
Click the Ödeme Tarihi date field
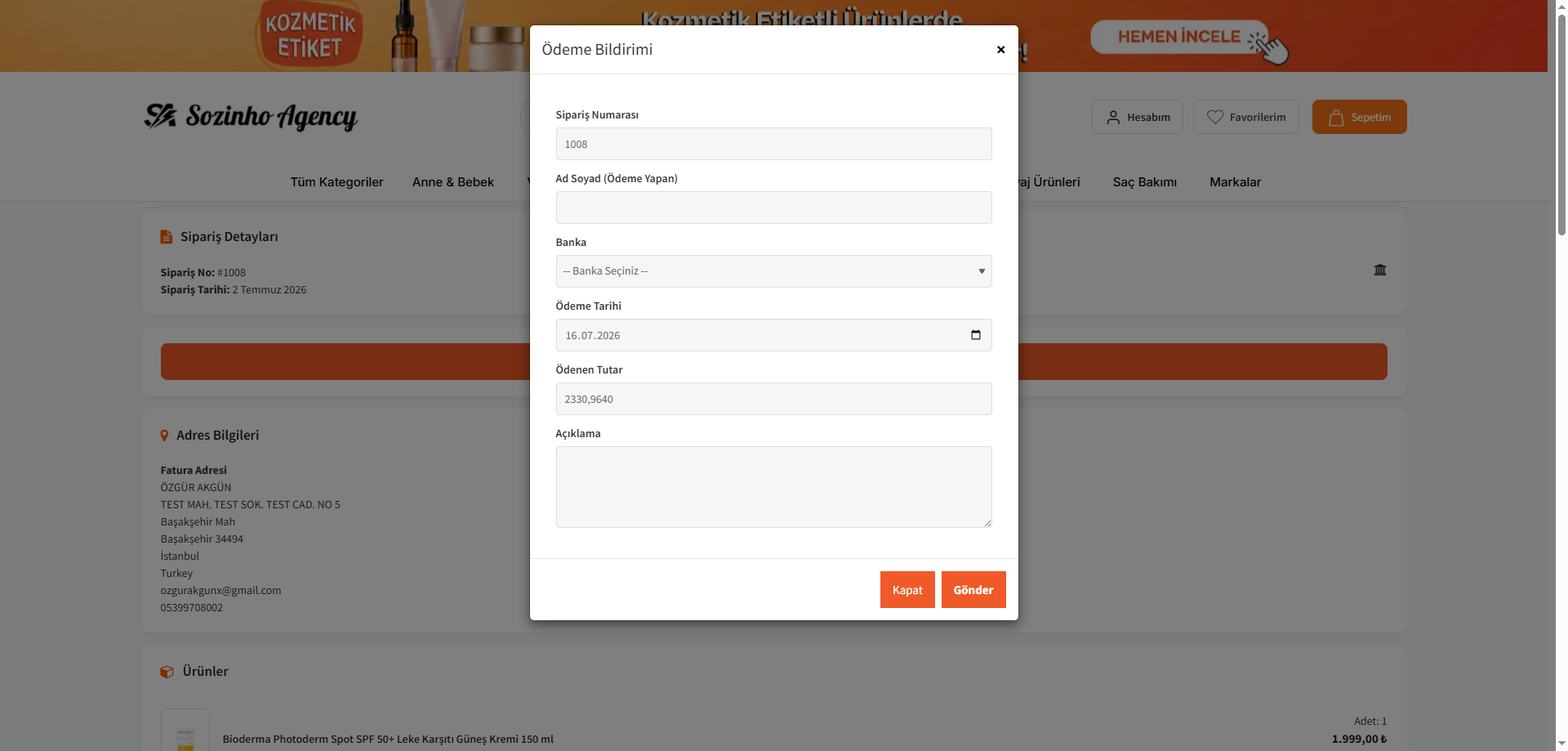773,335
